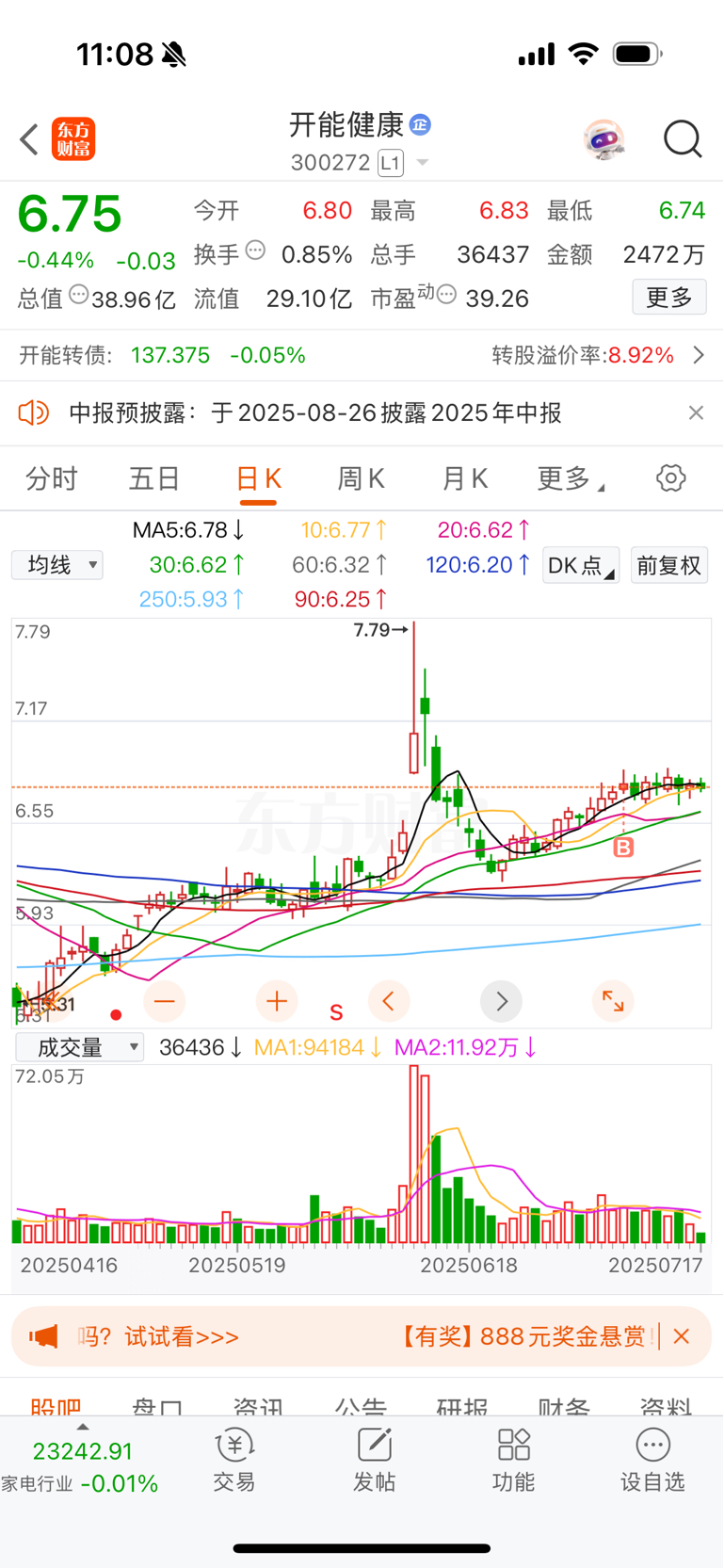The width and height of the screenshot is (724, 1568).
Task: Switch to 五日 tab
Action: pyautogui.click(x=154, y=479)
